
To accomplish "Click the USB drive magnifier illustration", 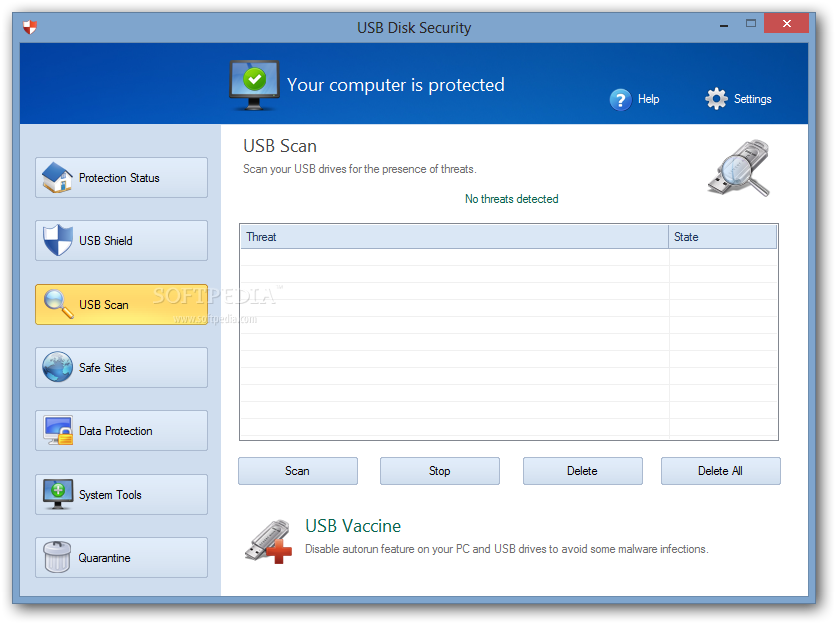I will [x=739, y=168].
